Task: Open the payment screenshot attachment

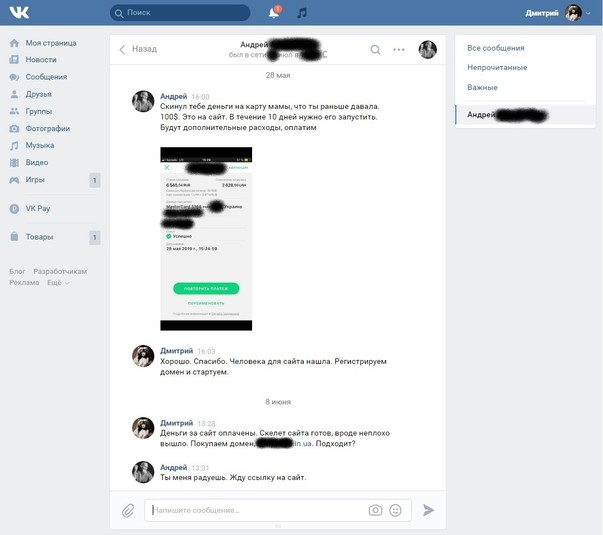Action: pos(206,238)
